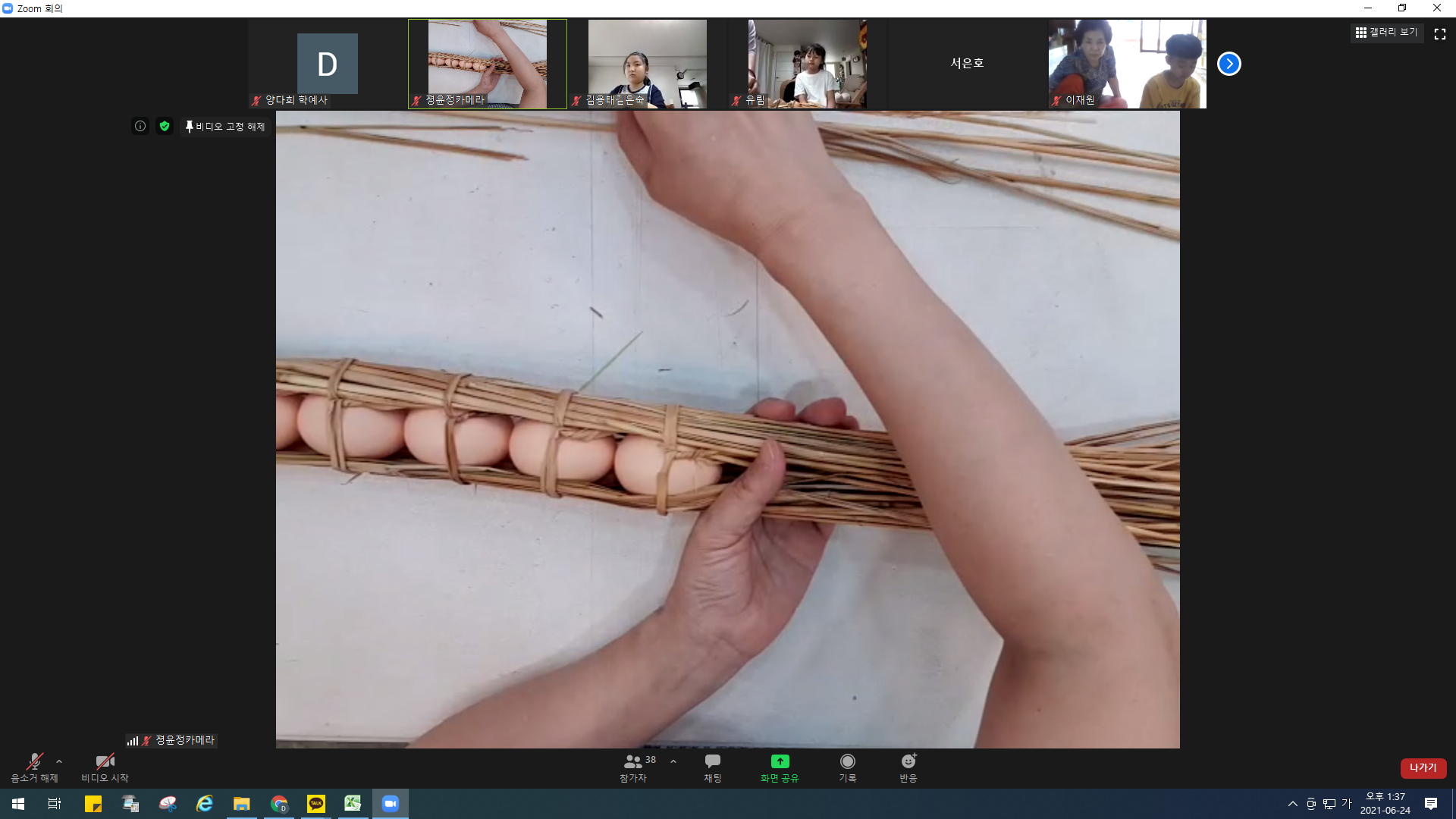Open Sticky Notes from taskbar
The image size is (1456, 819).
tap(93, 804)
